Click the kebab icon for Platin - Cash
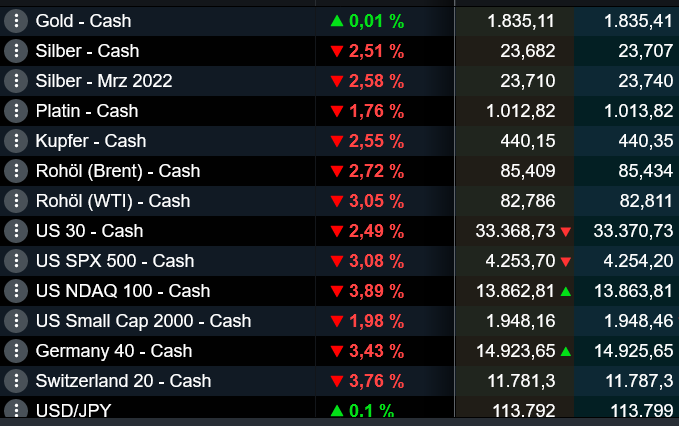679x426 pixels. 15,111
